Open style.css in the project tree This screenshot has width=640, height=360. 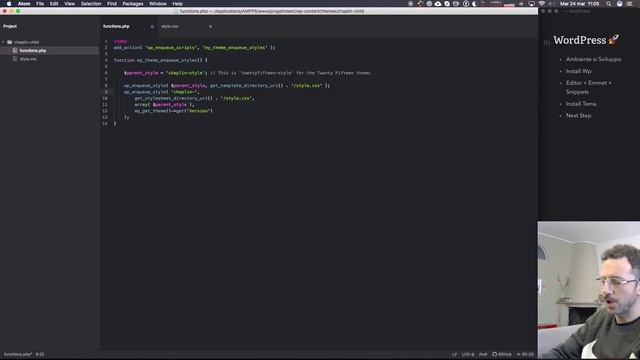point(28,59)
